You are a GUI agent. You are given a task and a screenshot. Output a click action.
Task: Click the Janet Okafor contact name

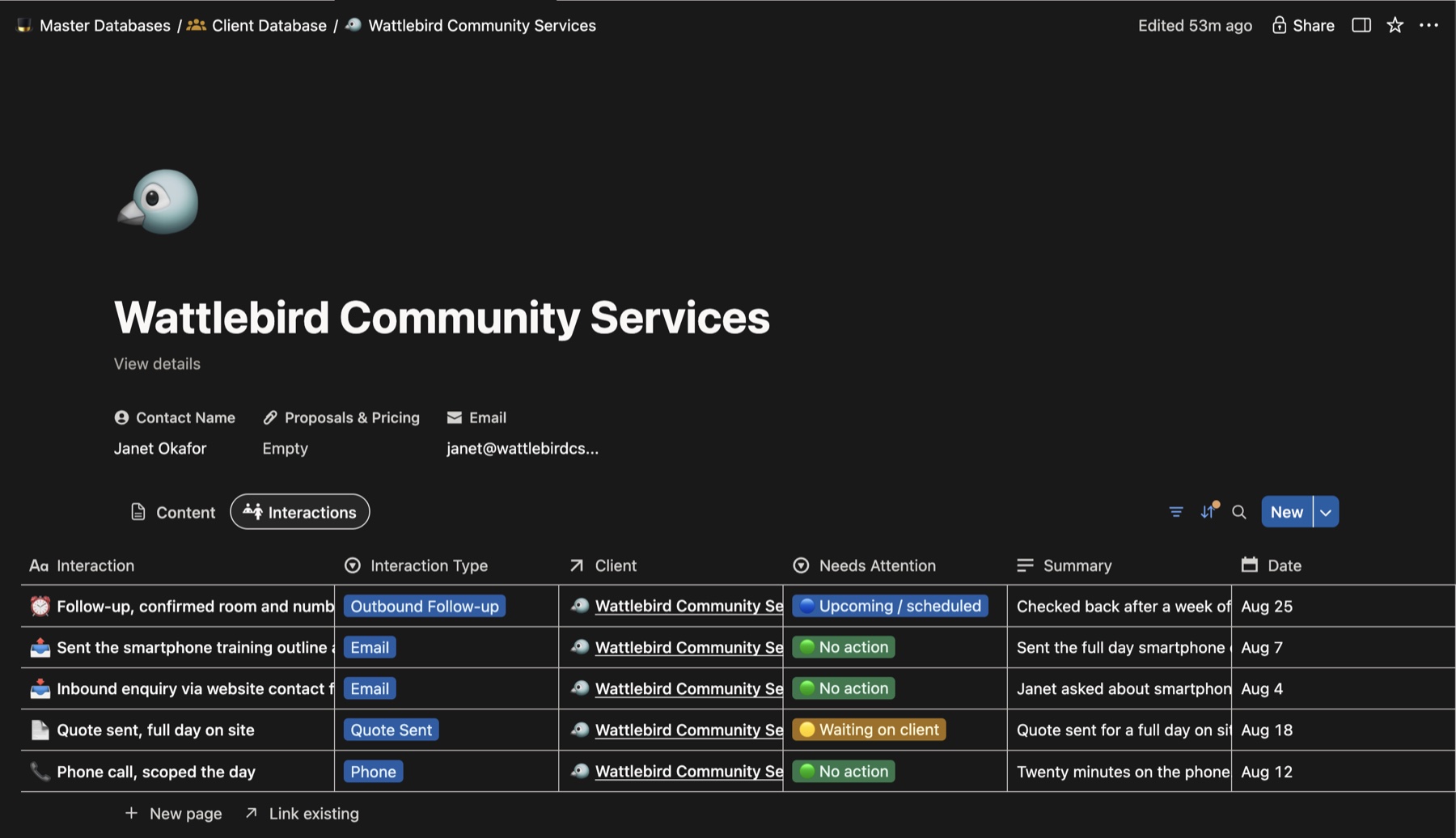click(160, 448)
